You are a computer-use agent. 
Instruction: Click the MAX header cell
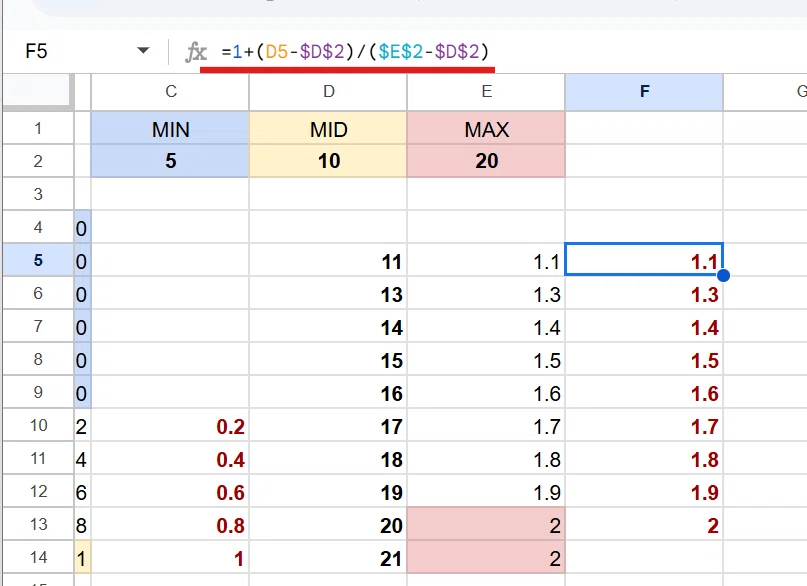tap(486, 129)
